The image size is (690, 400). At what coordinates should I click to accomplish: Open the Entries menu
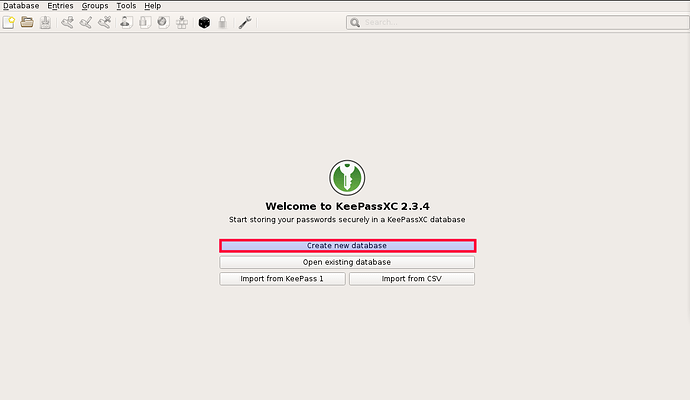point(60,6)
